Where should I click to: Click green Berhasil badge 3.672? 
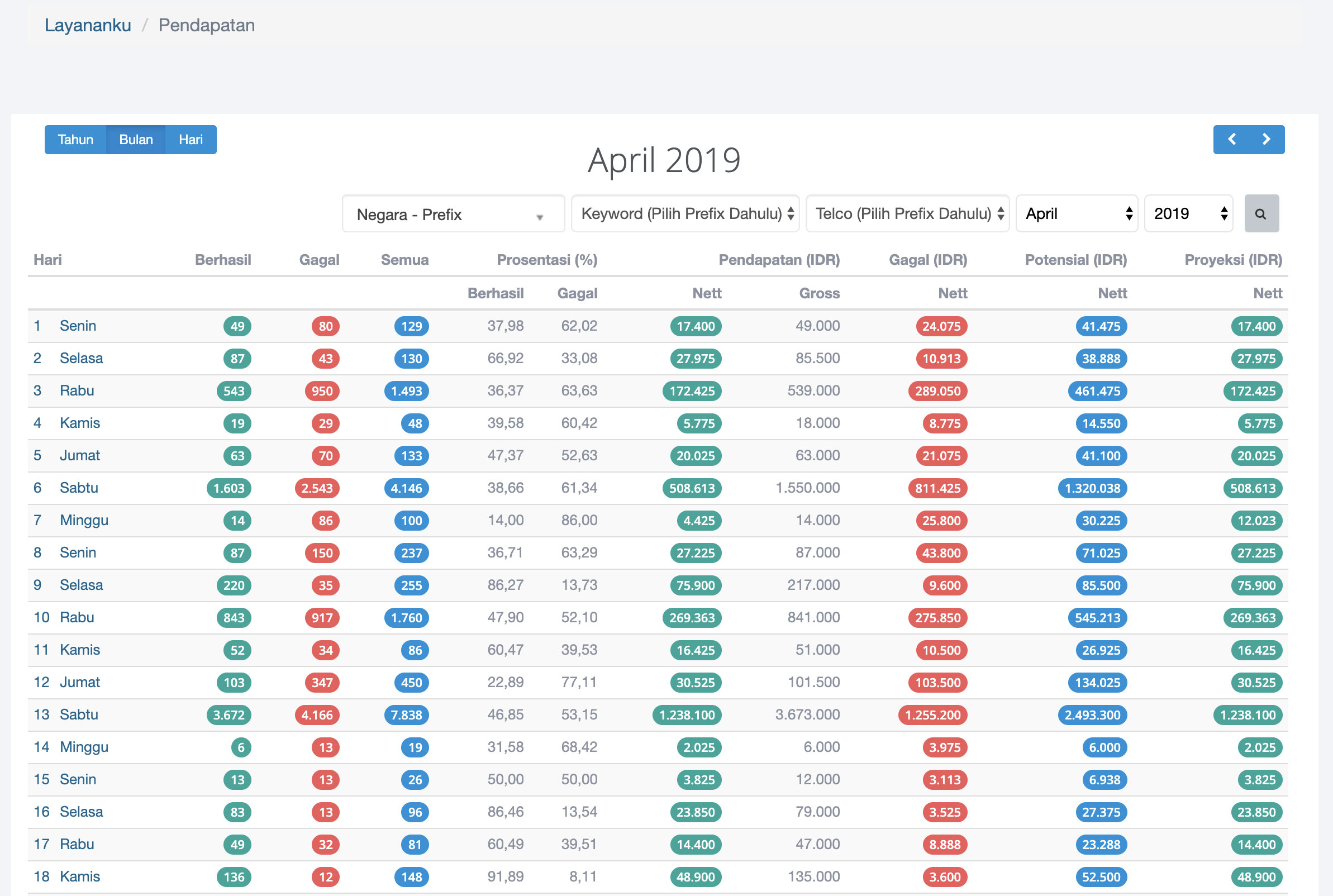click(228, 715)
